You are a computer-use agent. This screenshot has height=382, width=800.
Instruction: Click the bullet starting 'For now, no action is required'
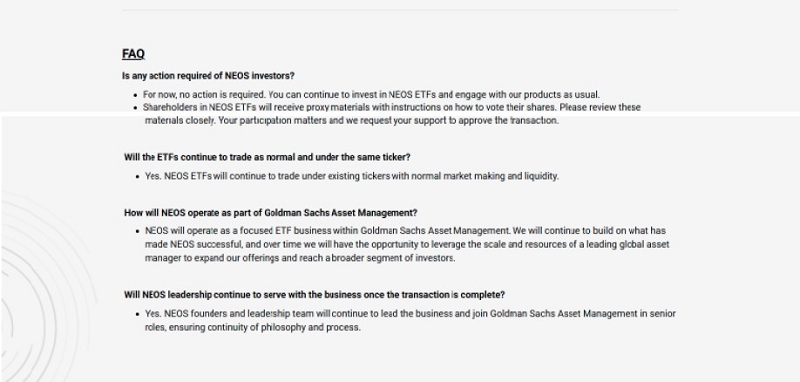click(x=371, y=94)
